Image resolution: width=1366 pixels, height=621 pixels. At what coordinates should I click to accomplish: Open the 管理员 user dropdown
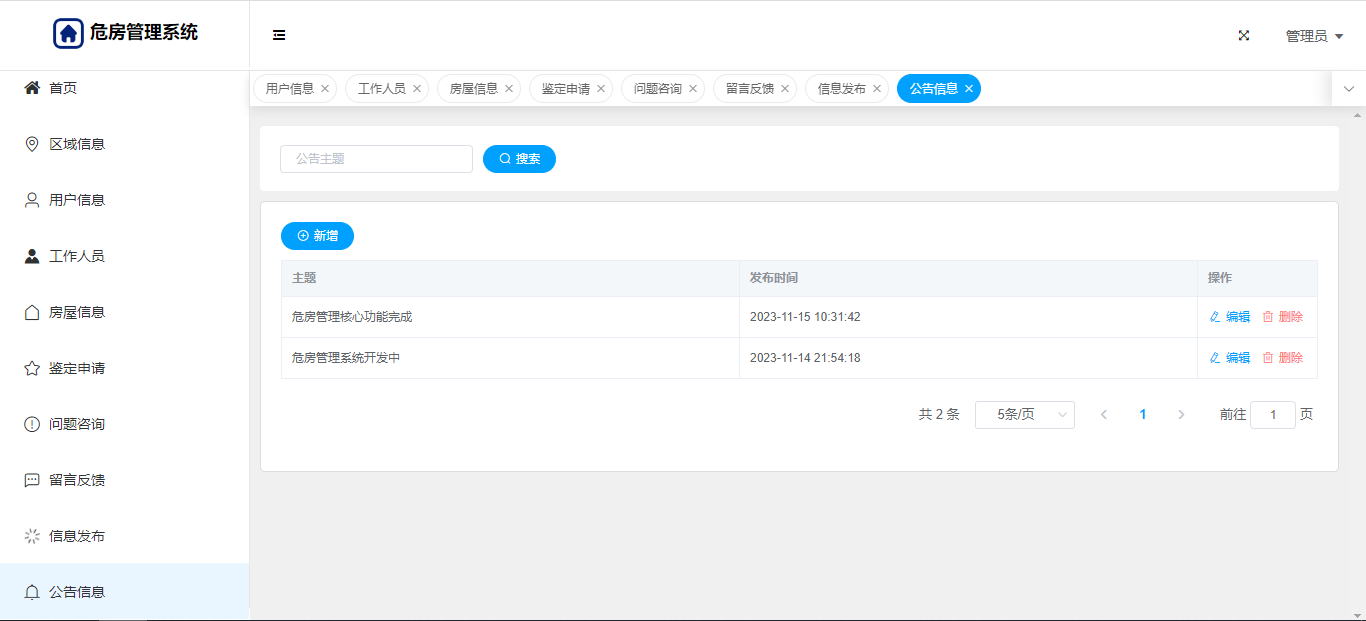click(x=1313, y=36)
